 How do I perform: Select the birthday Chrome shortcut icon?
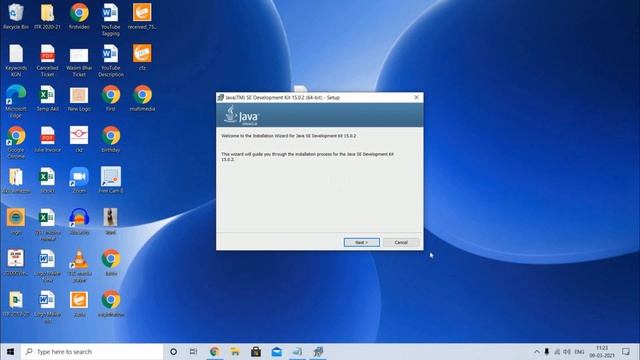(x=111, y=139)
